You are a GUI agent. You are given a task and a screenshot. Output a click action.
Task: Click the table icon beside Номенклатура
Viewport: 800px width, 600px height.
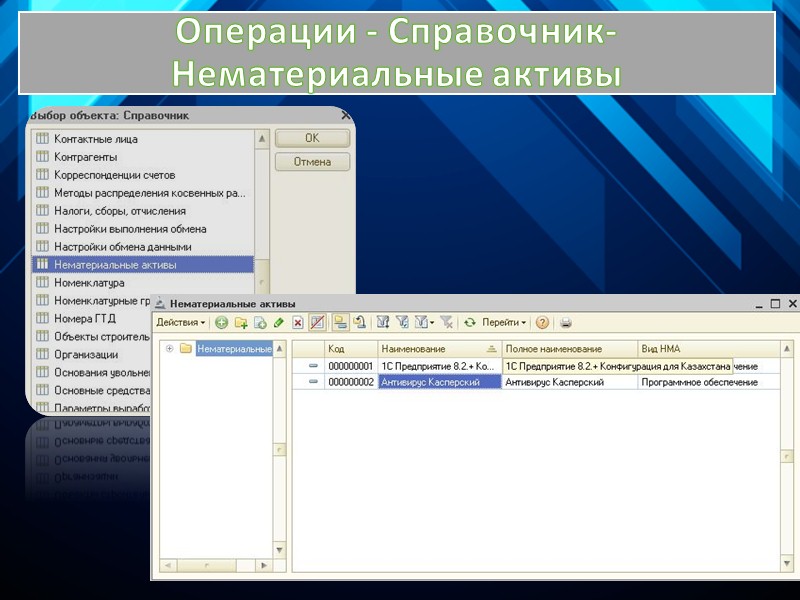click(42, 282)
